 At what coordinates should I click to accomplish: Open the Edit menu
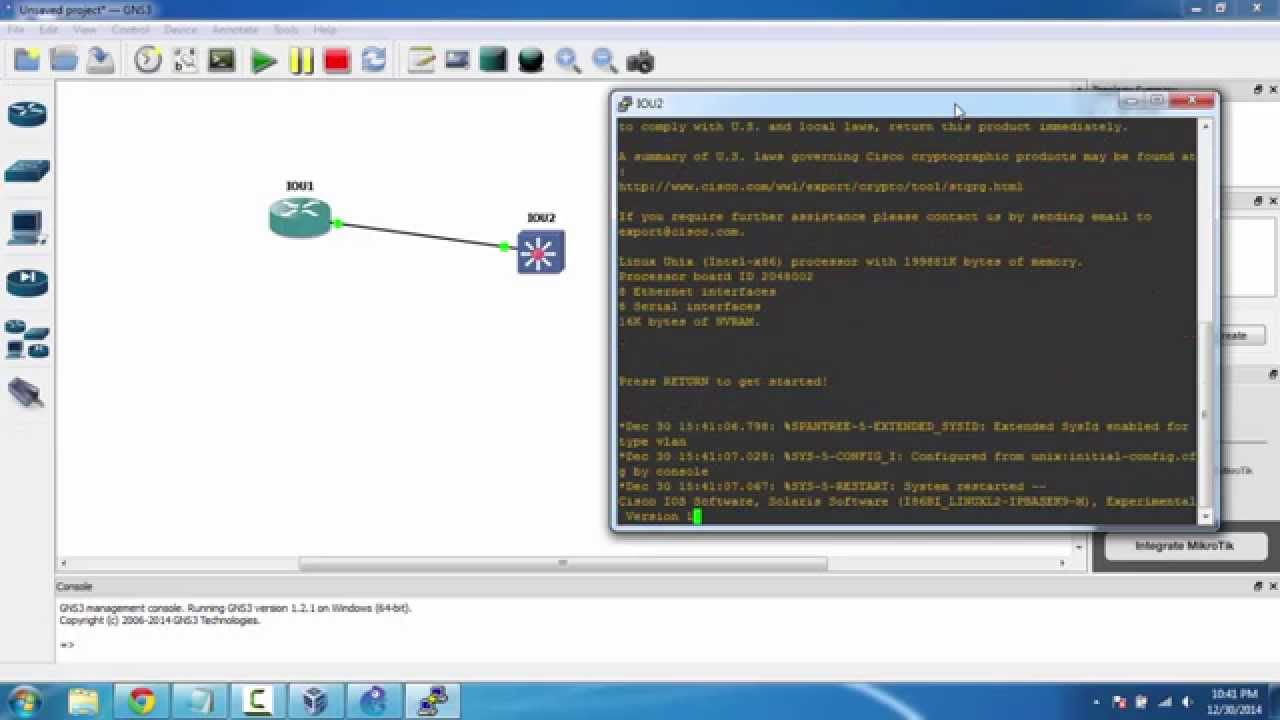tap(48, 30)
